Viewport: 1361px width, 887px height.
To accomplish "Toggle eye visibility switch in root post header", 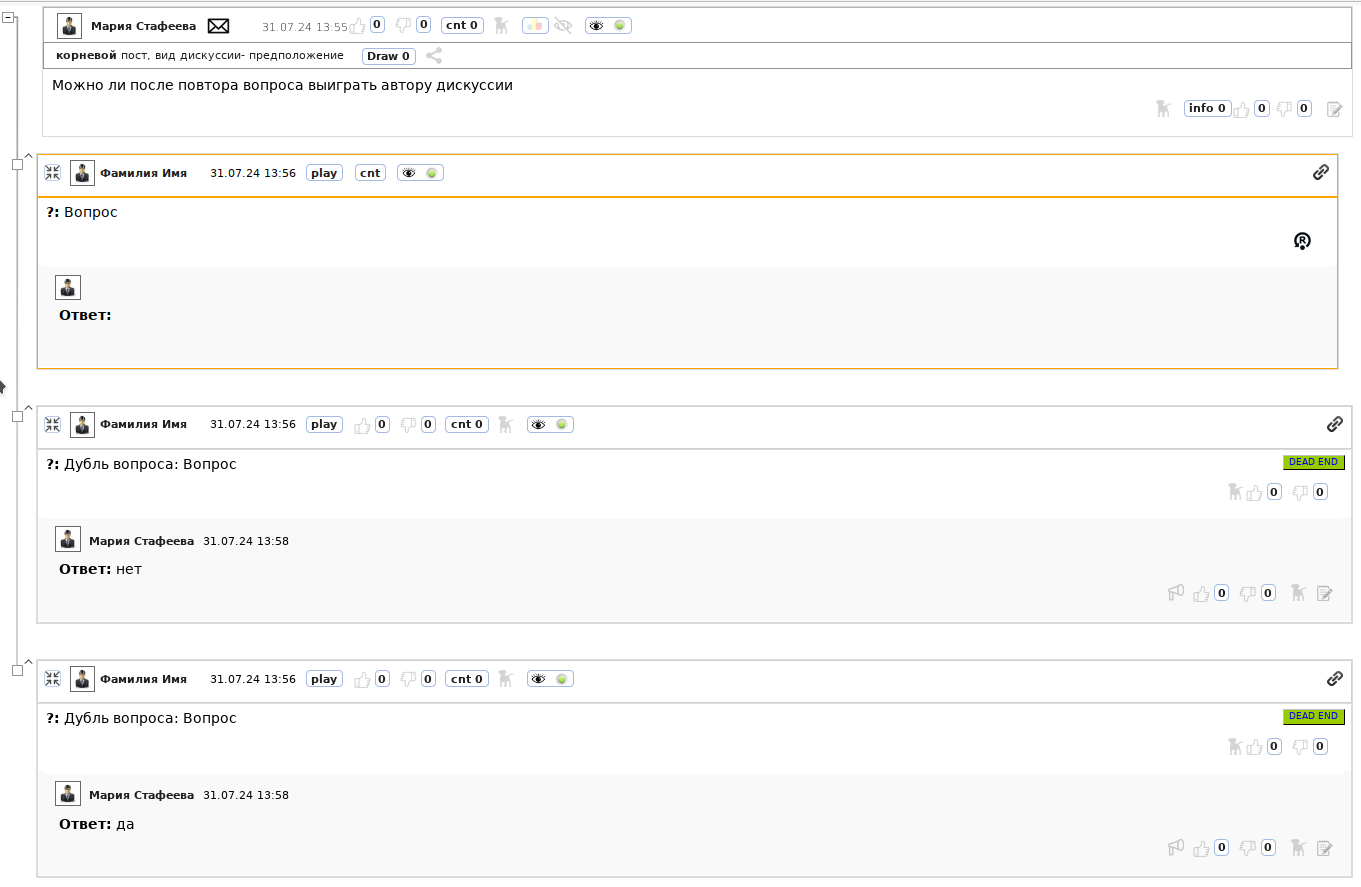I will (608, 26).
